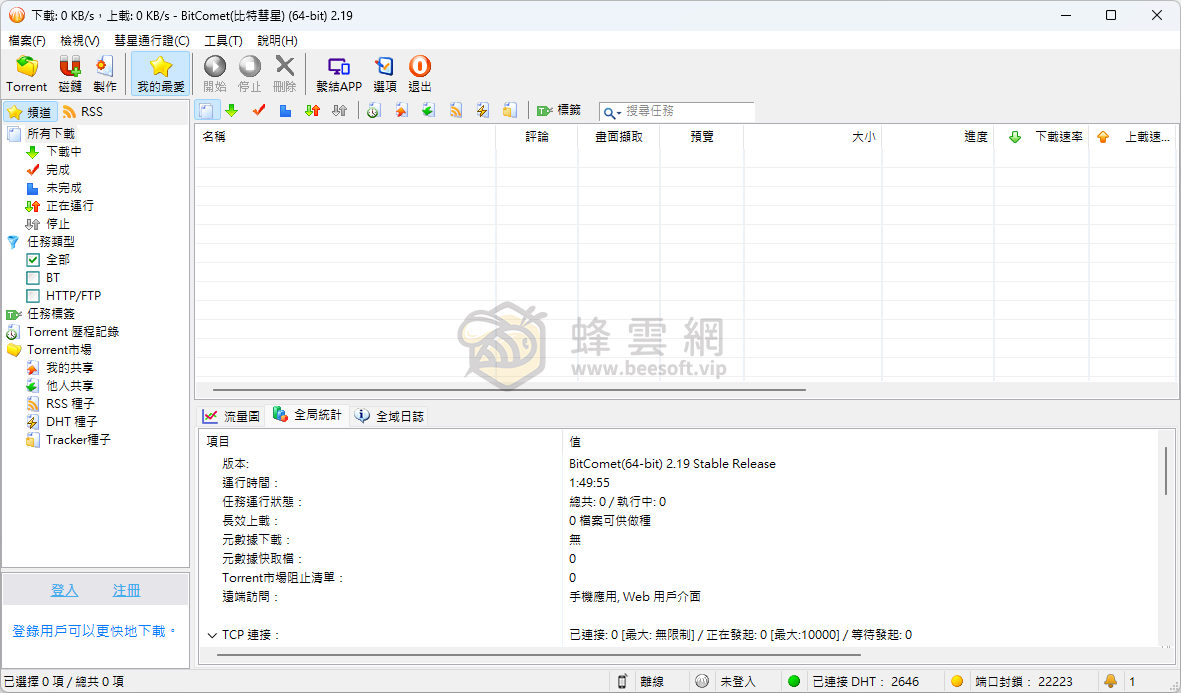Toggle the 我的最愛 favorites star button
The image size is (1181, 693).
[x=160, y=74]
